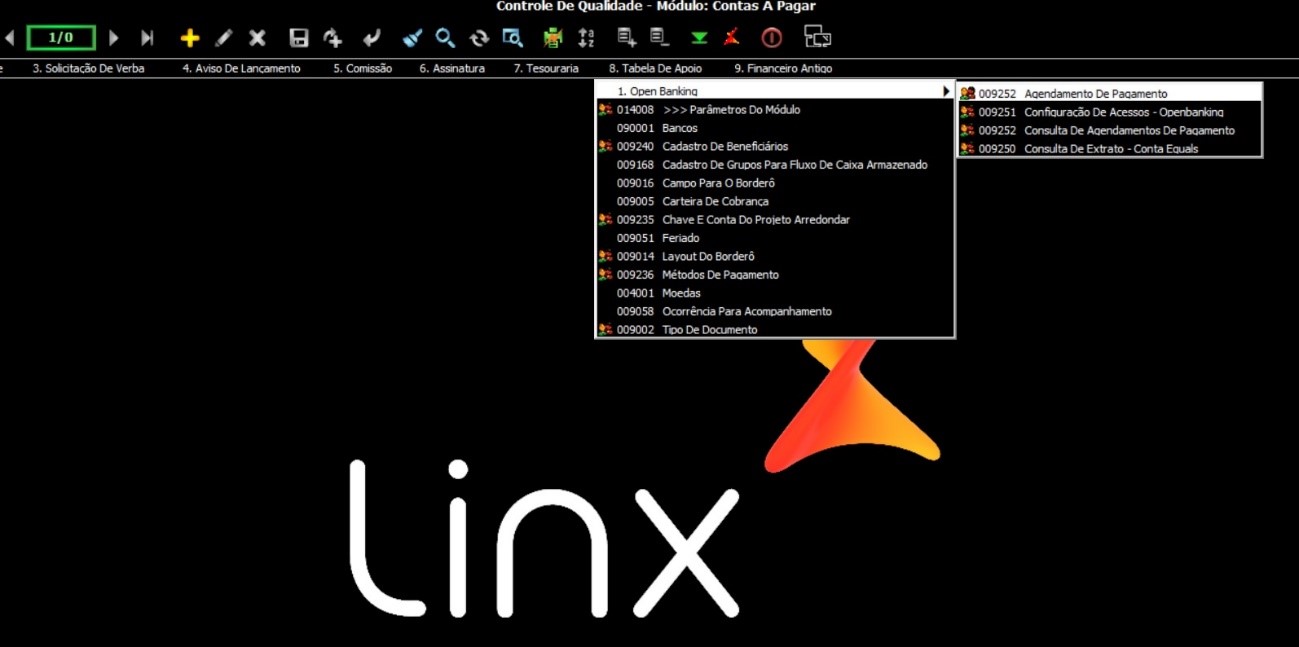Select 009005 Carteira De Cobrança
The width and height of the screenshot is (1299, 647).
point(775,201)
